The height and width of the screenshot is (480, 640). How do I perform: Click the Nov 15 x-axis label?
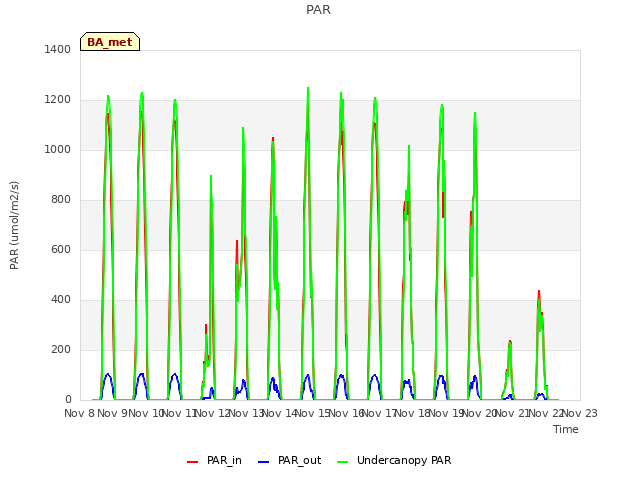tap(313, 413)
